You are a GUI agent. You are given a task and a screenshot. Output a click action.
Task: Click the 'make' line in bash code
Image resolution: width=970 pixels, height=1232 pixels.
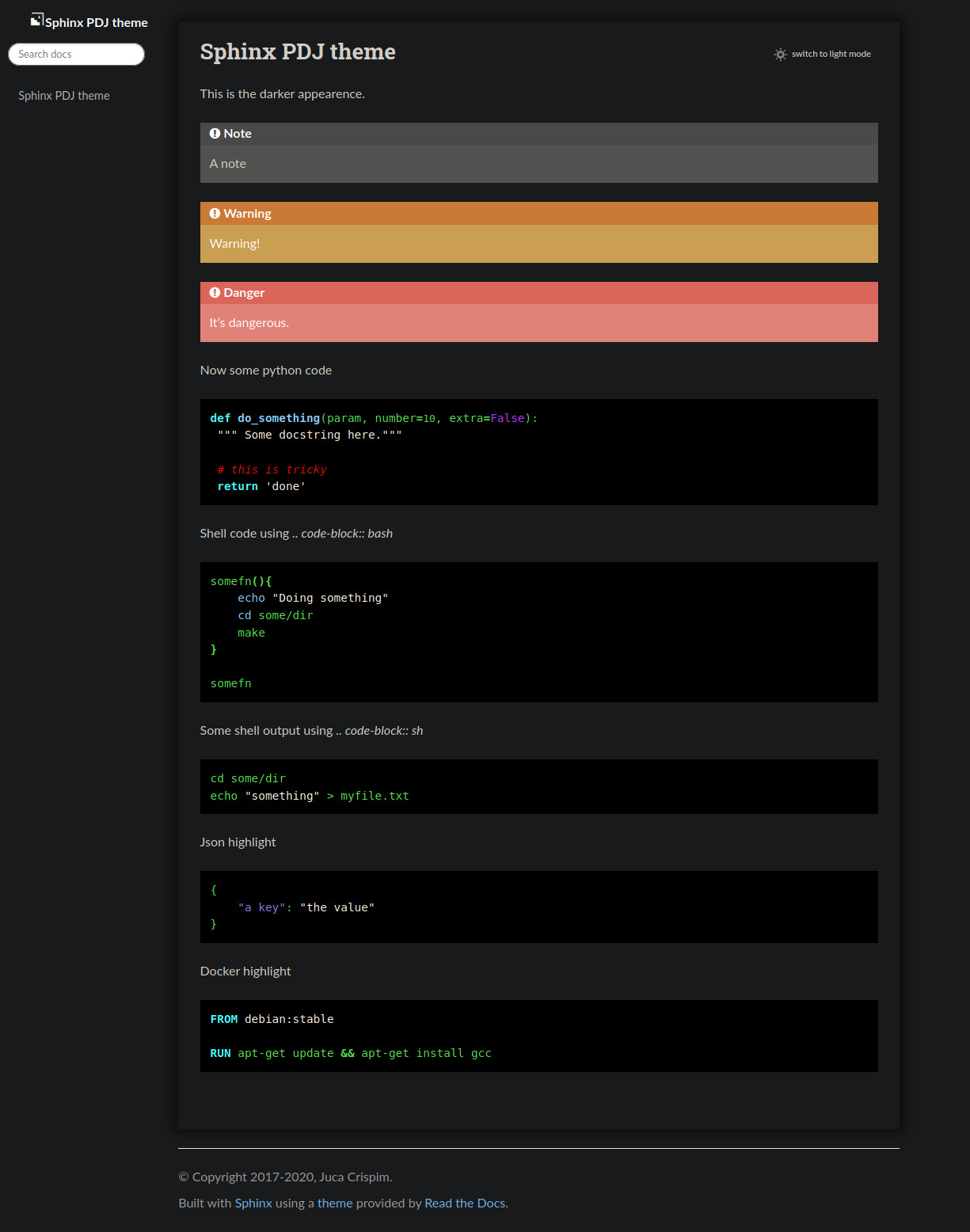251,633
